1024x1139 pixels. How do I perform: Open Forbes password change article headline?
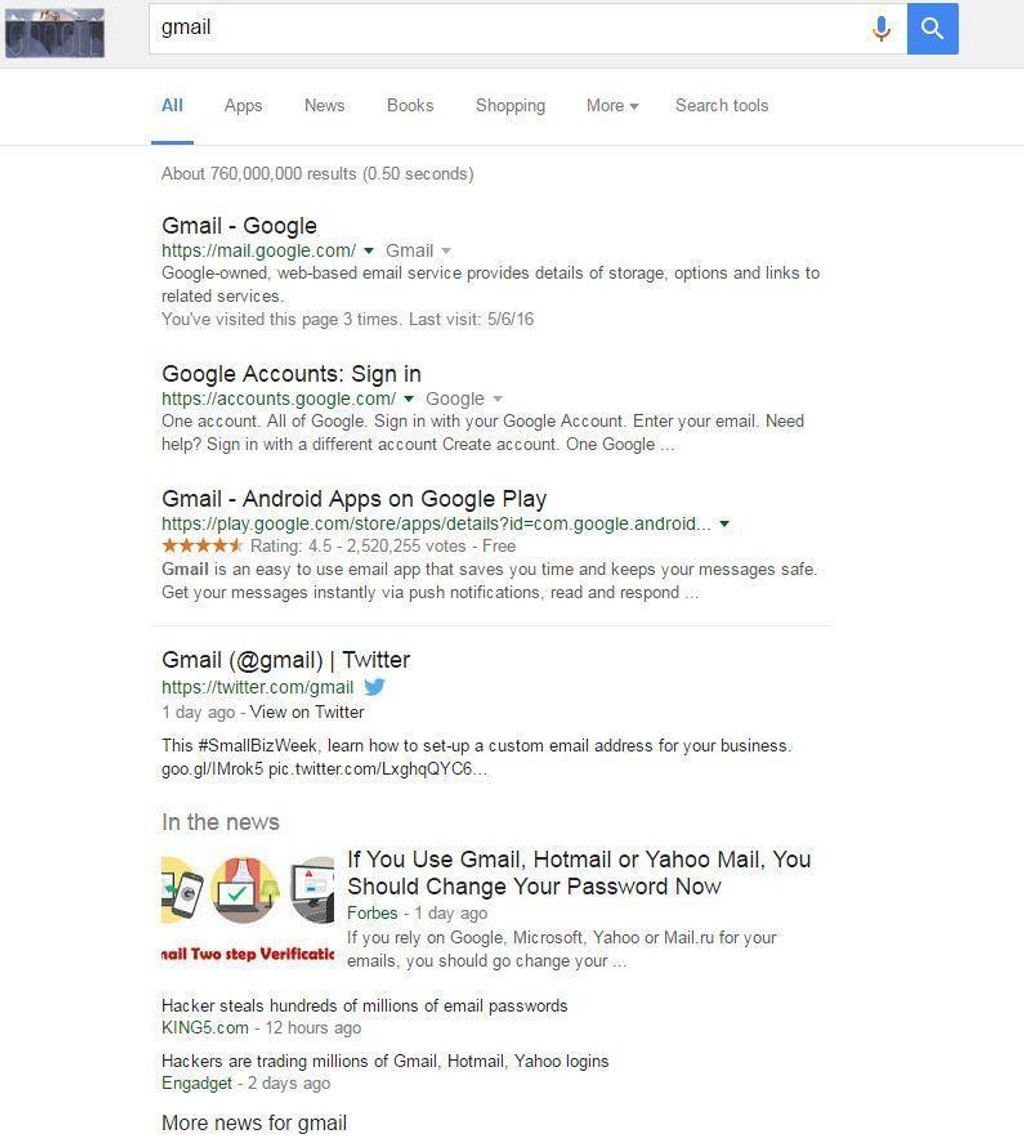click(x=578, y=873)
